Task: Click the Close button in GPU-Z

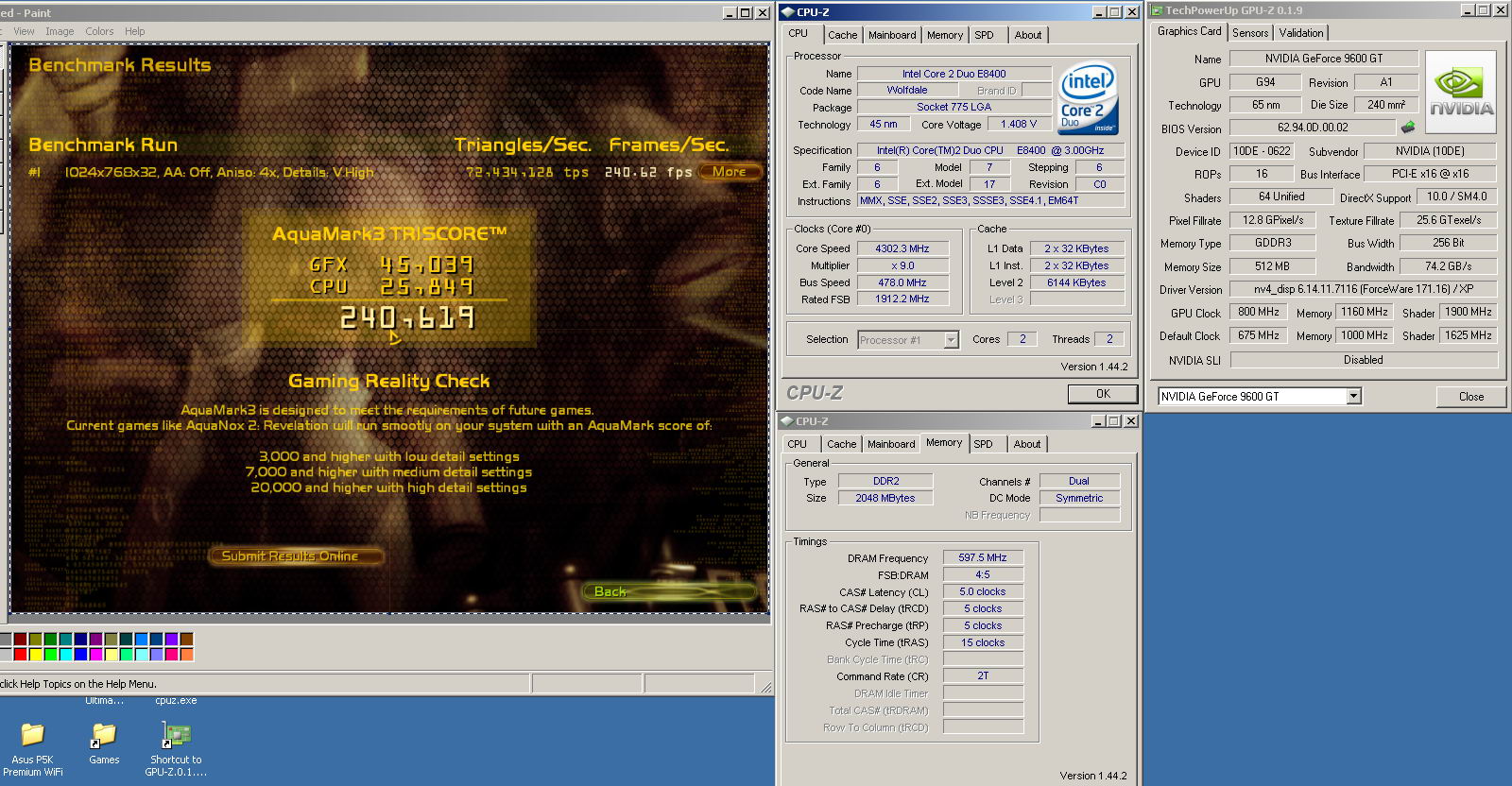Action: click(1470, 397)
